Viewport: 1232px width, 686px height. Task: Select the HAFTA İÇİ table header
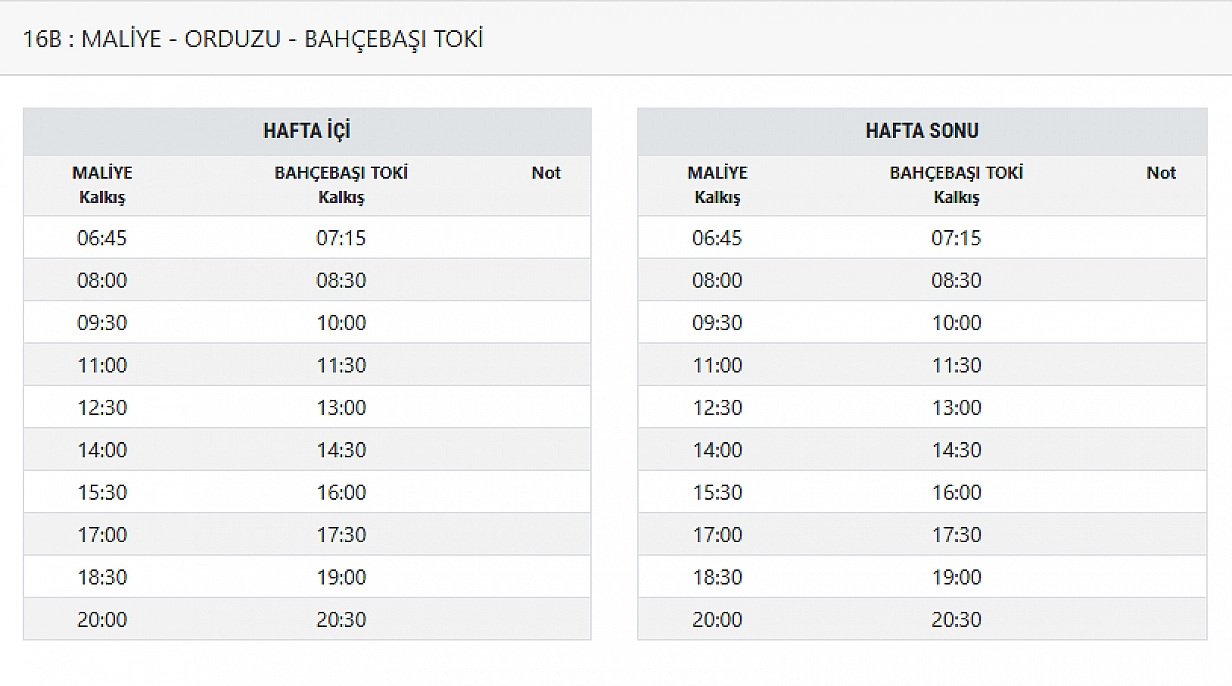tap(307, 131)
